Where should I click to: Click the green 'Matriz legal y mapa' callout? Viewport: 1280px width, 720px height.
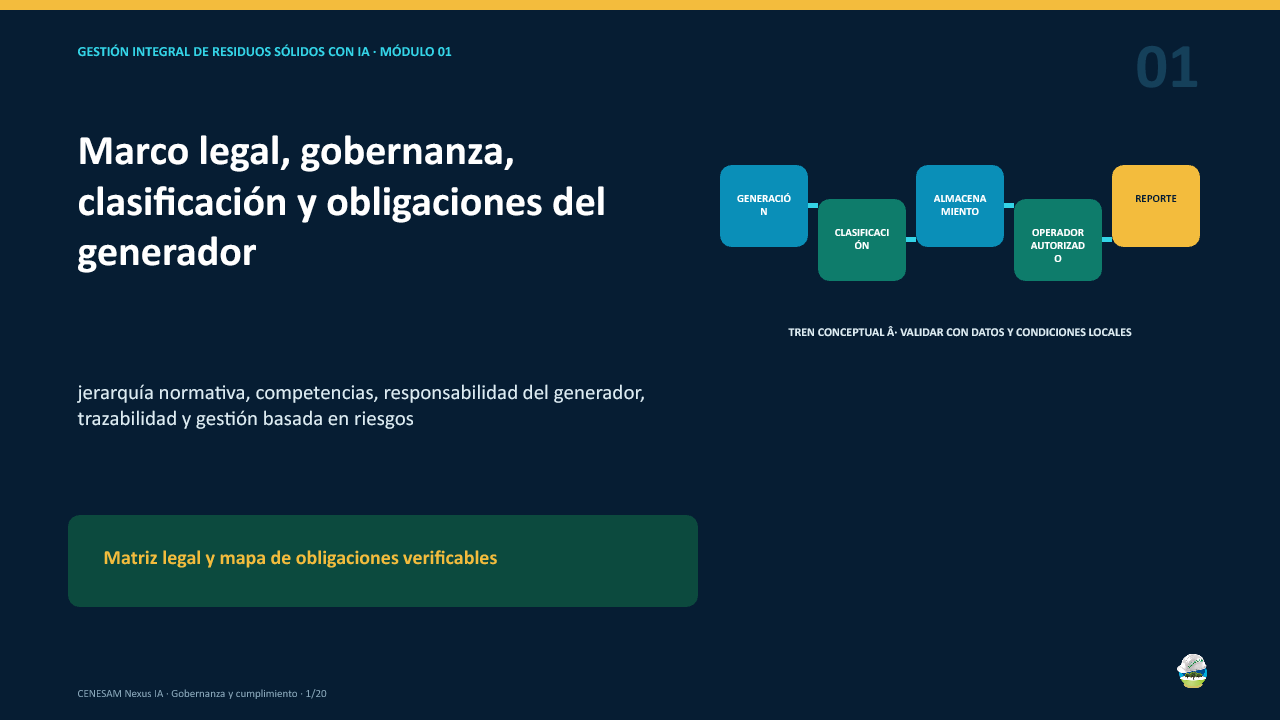coord(383,561)
